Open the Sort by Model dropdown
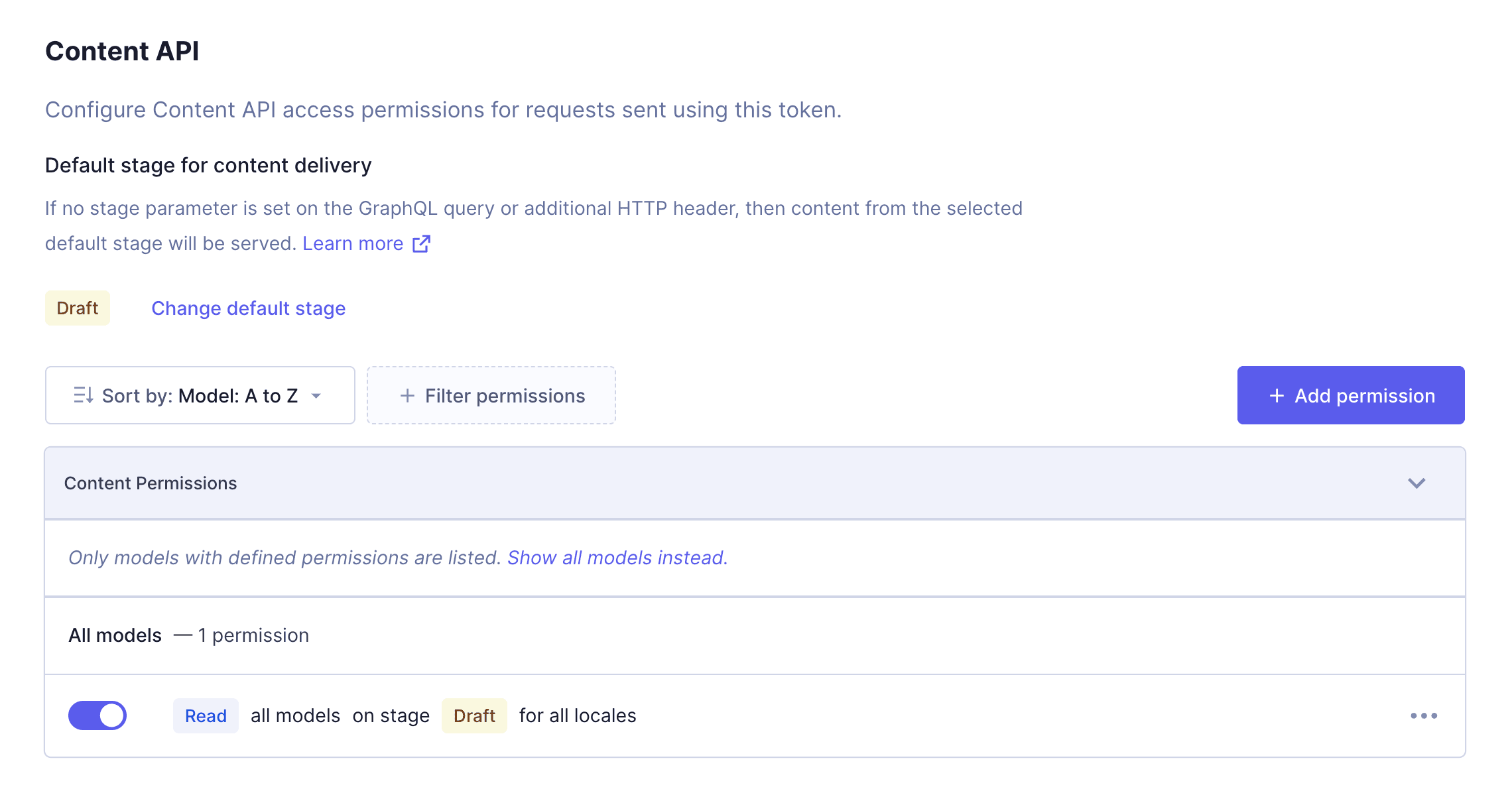This screenshot has width=1512, height=801. [x=199, y=395]
